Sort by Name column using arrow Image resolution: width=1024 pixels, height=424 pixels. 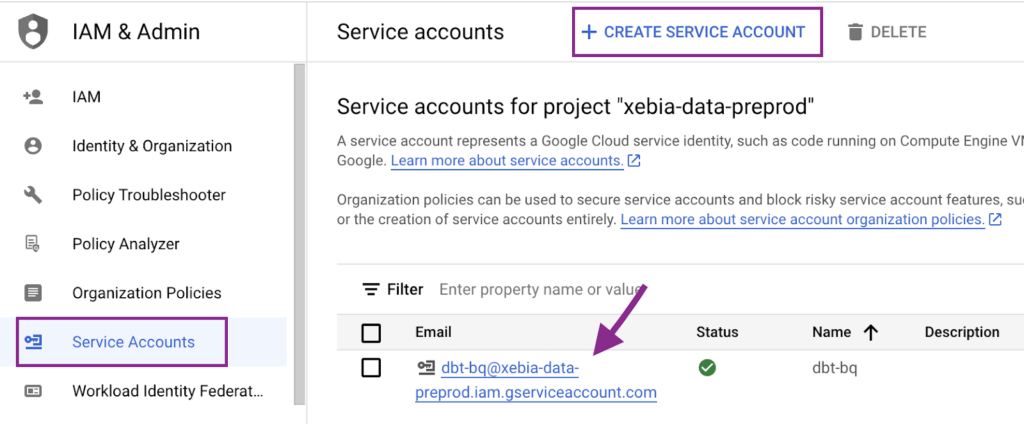(x=871, y=333)
